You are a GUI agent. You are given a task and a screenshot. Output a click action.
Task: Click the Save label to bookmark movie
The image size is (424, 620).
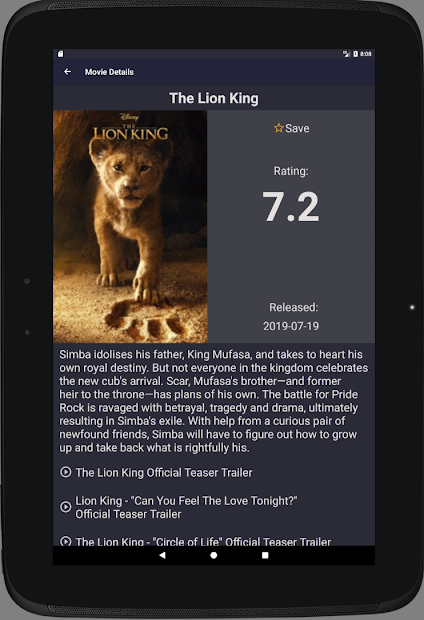[297, 129]
